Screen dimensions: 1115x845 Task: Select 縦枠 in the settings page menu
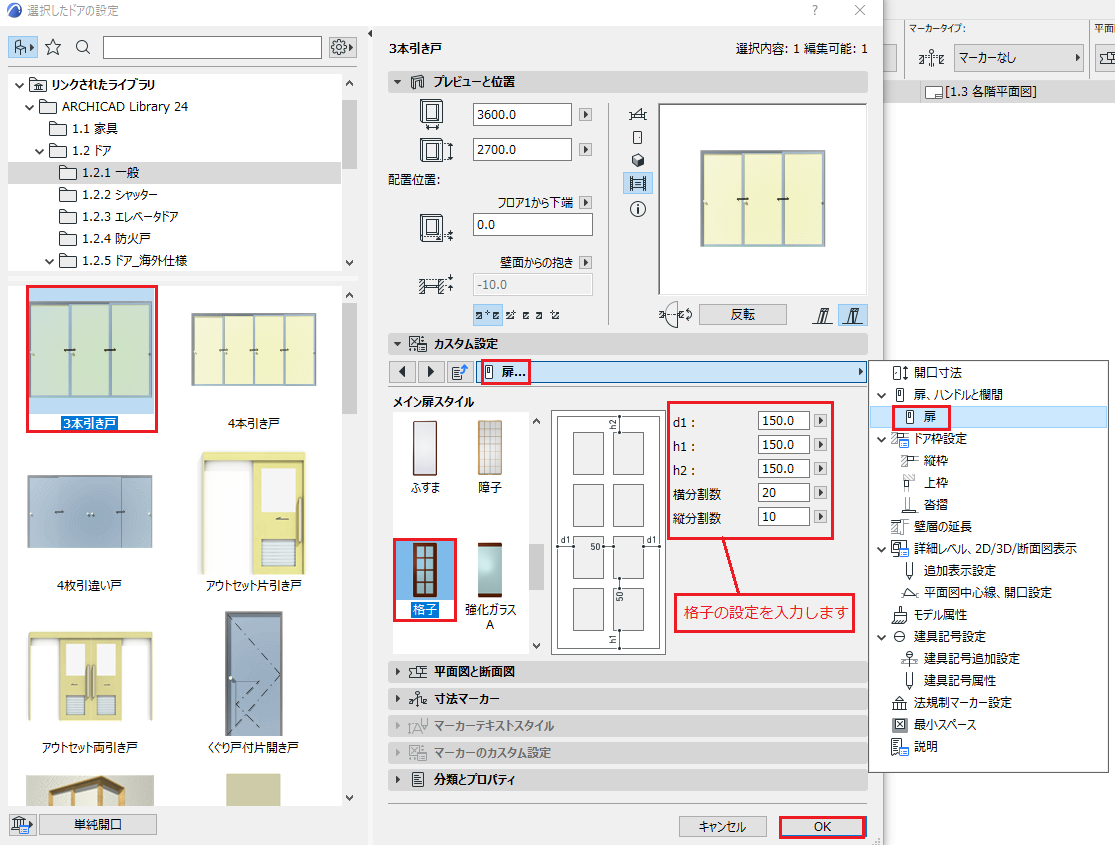click(935, 461)
